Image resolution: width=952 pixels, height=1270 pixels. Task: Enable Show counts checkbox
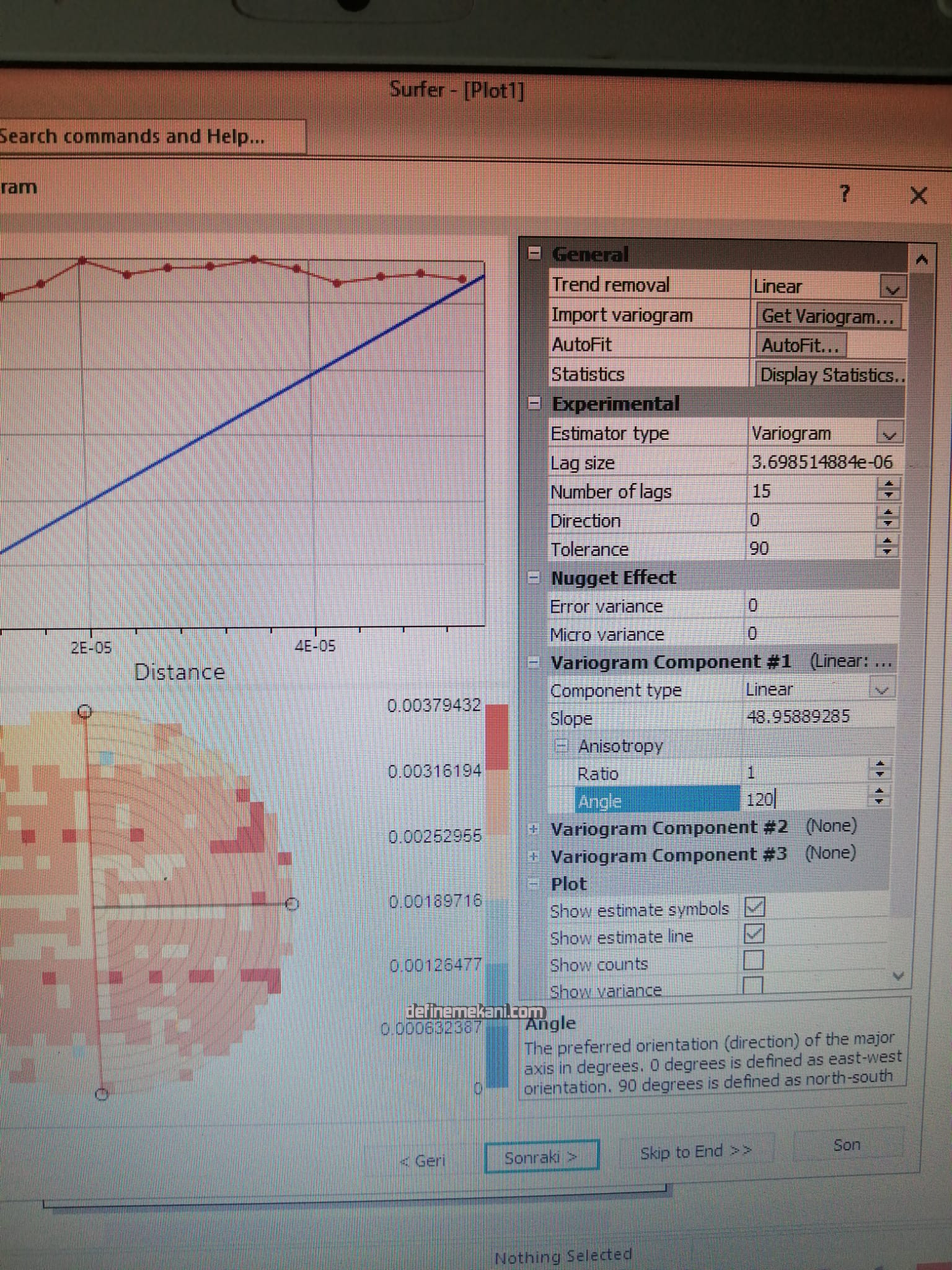(x=753, y=961)
